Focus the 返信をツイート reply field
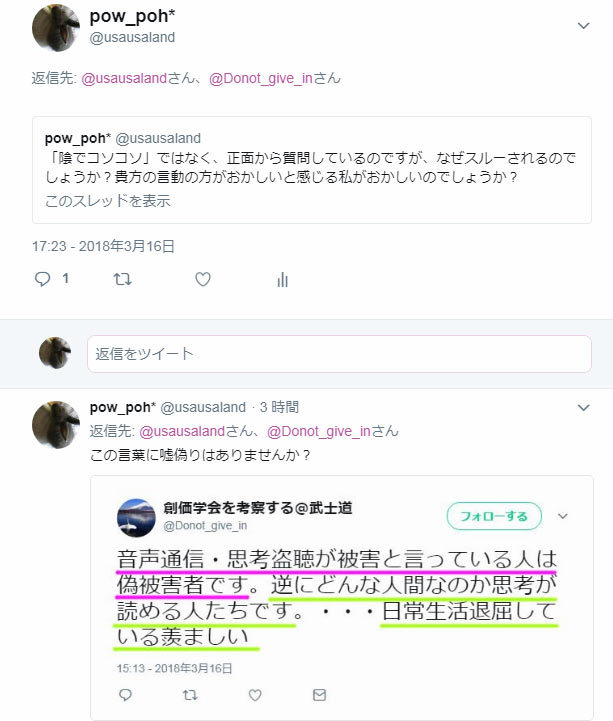Viewport: 613px width, 721px height. tap(339, 354)
